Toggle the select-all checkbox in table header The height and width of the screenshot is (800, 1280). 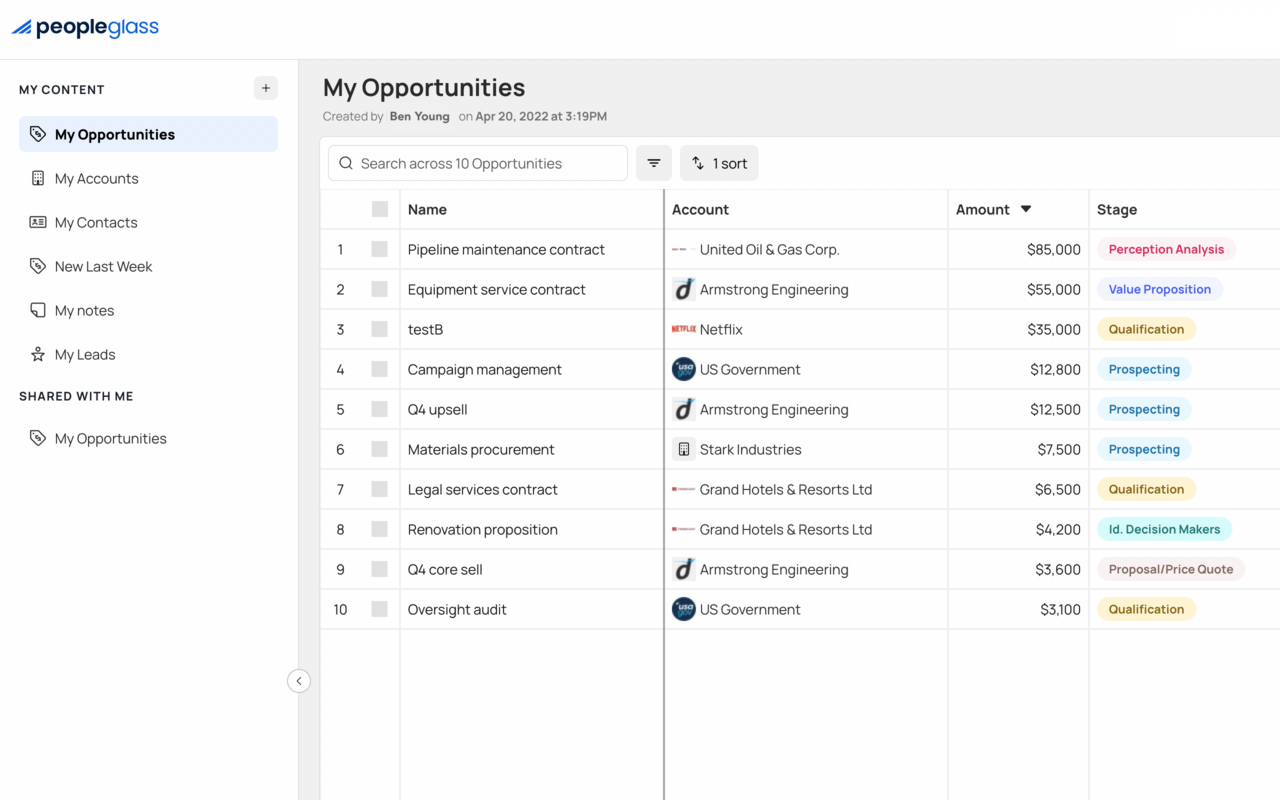point(380,209)
